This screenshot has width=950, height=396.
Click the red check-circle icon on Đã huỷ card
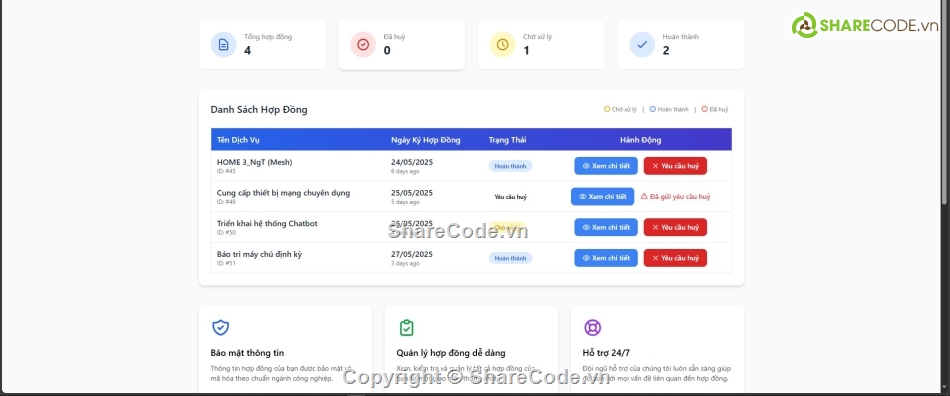(363, 45)
